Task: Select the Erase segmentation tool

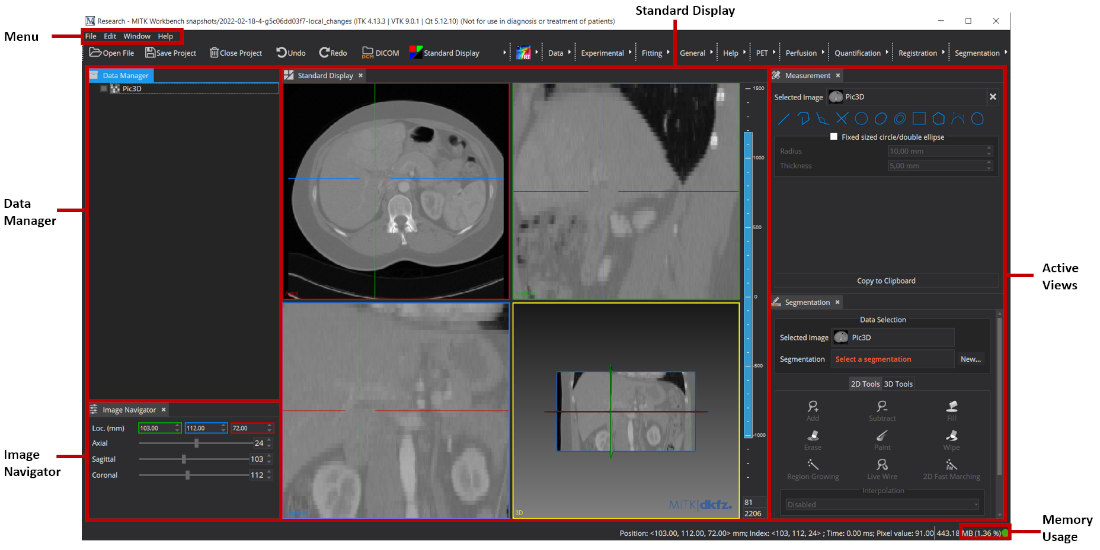Action: coord(813,440)
